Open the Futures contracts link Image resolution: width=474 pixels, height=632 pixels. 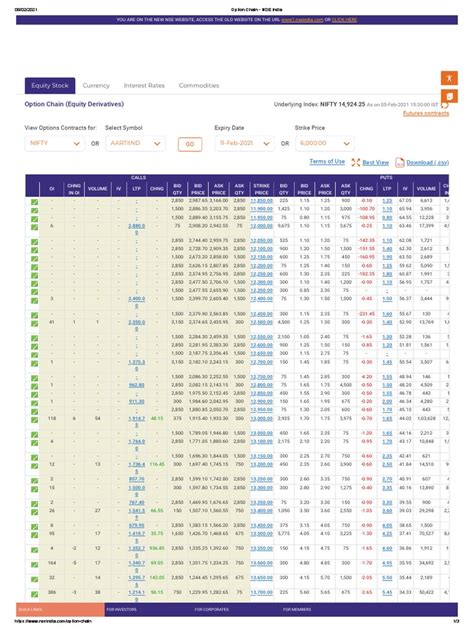tap(426, 113)
